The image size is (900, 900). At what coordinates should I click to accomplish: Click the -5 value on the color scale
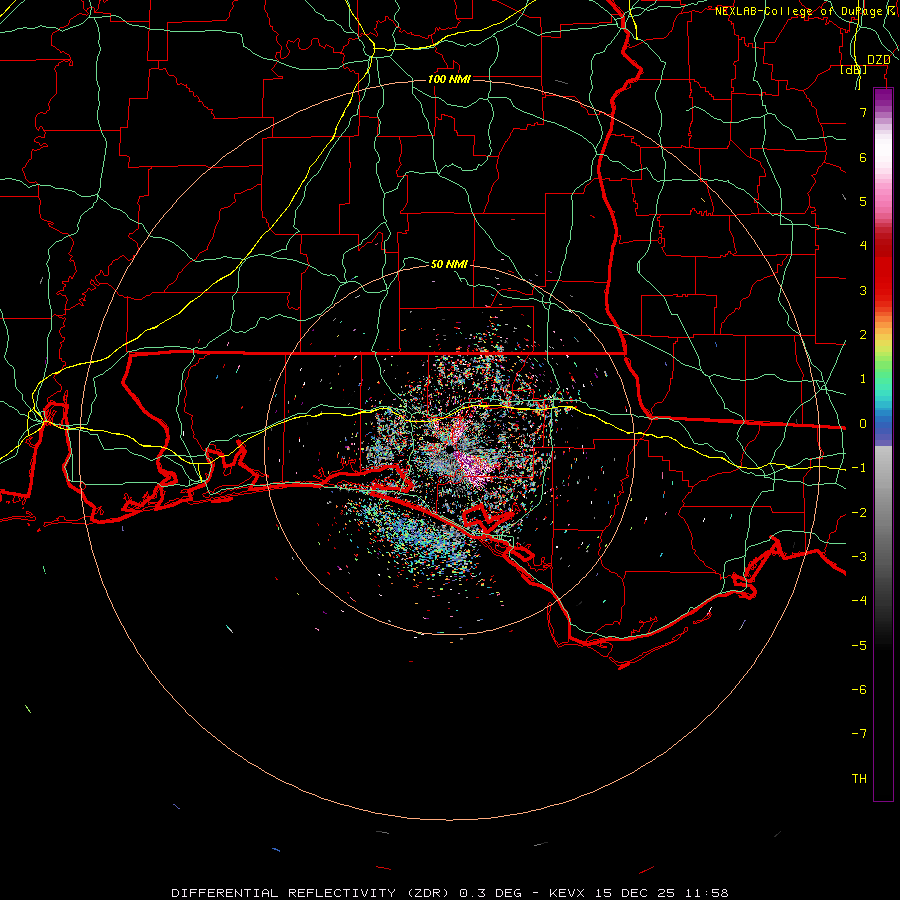pyautogui.click(x=859, y=646)
